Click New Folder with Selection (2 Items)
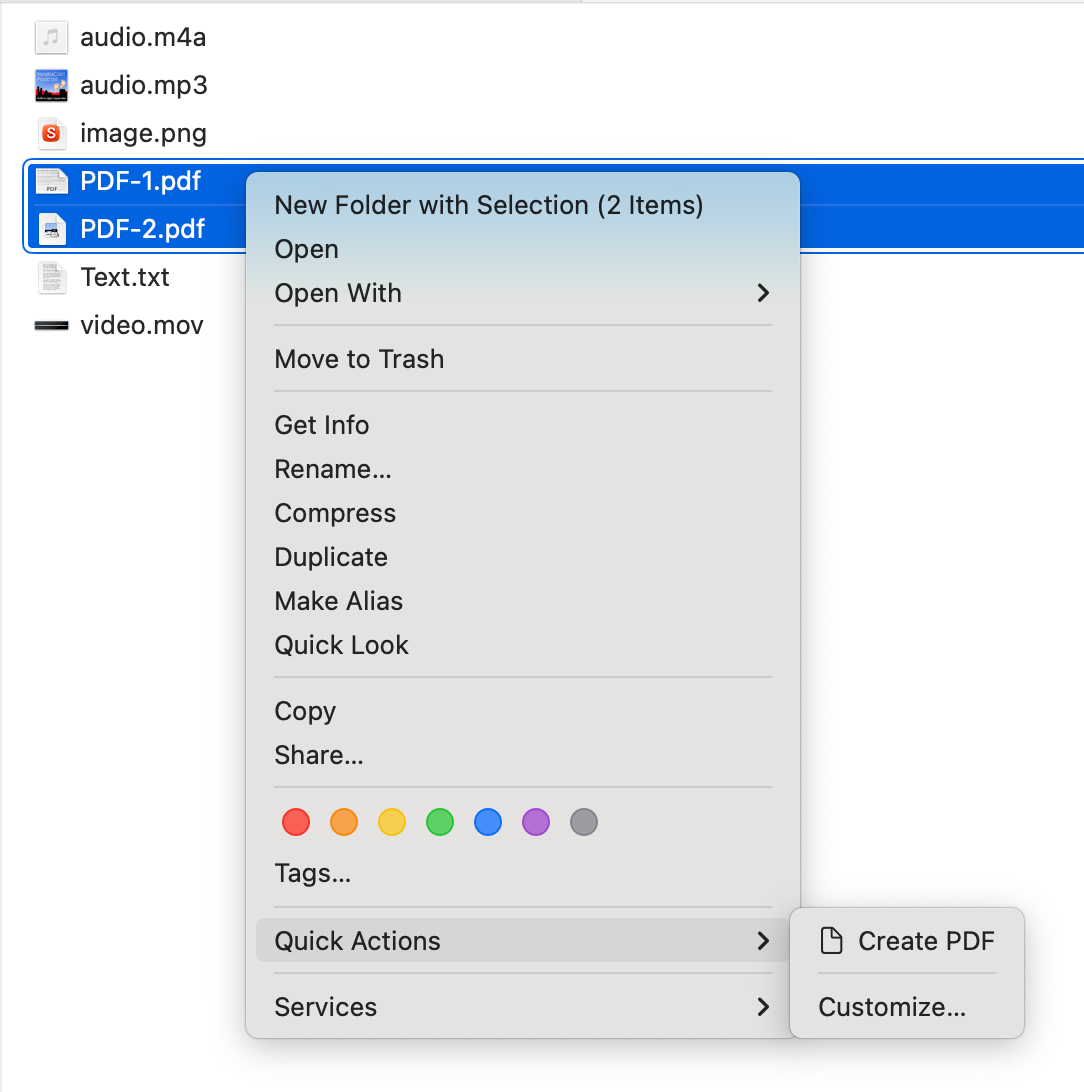This screenshot has width=1084, height=1092. pos(489,205)
